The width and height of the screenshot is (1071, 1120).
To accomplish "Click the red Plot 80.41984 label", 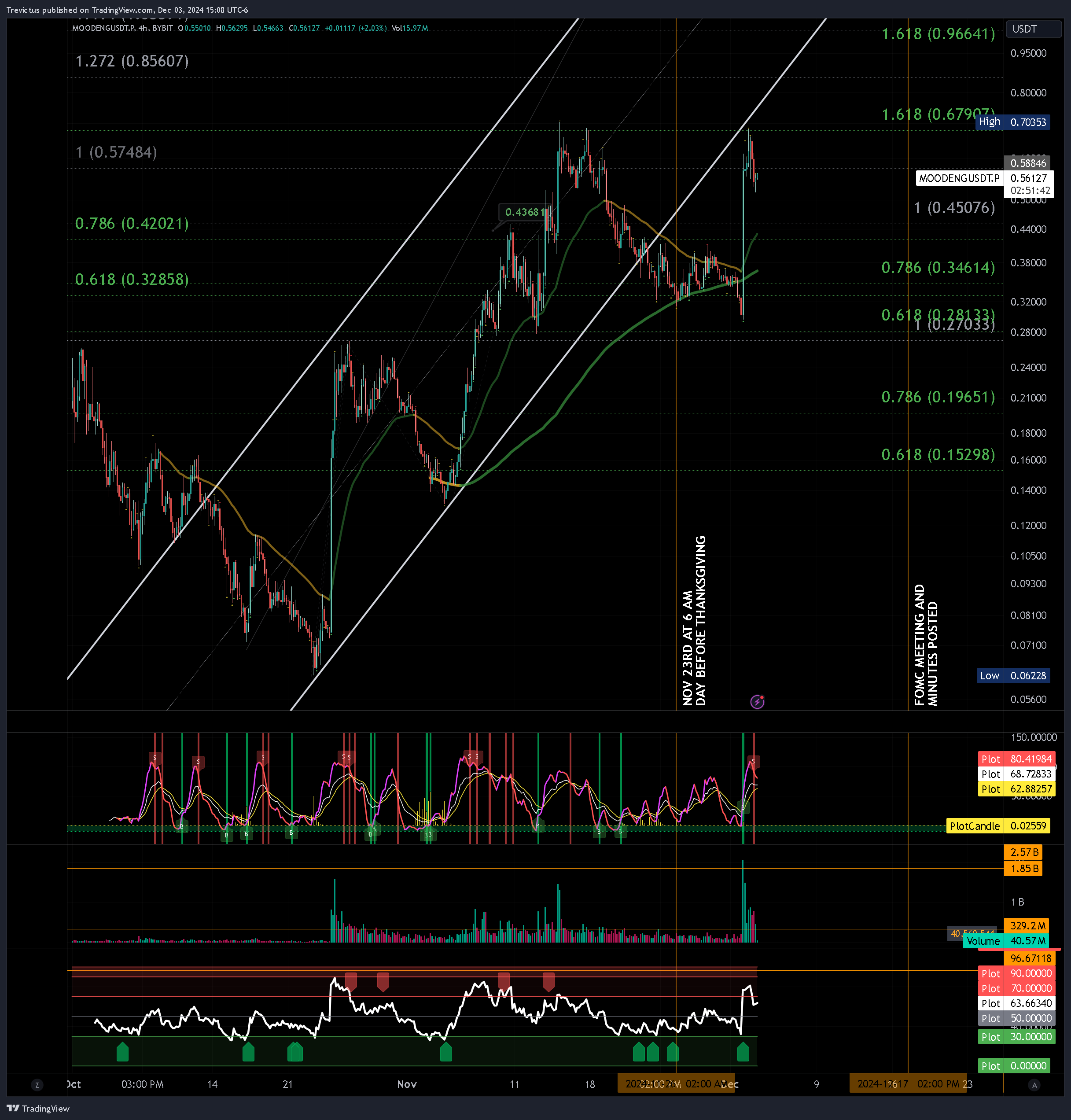I will point(1016,759).
